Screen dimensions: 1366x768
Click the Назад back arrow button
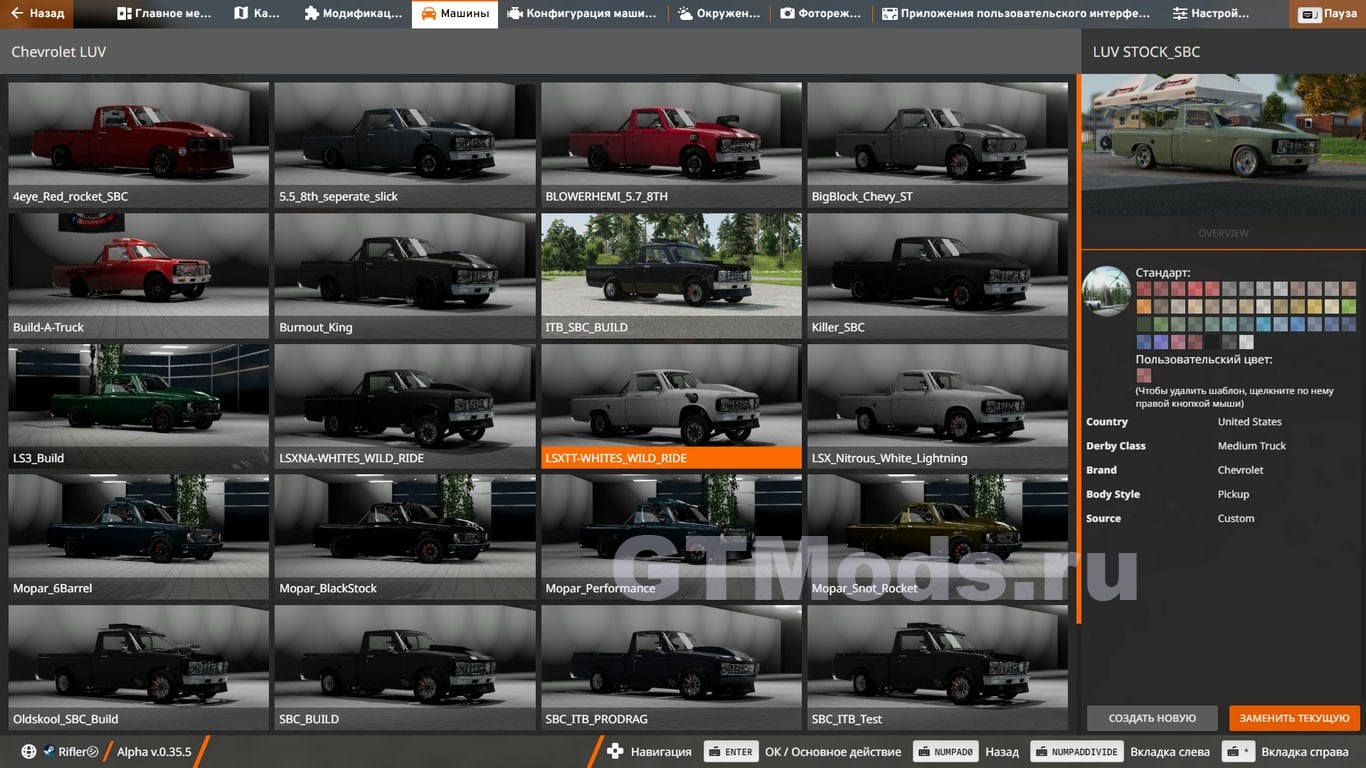(x=37, y=14)
